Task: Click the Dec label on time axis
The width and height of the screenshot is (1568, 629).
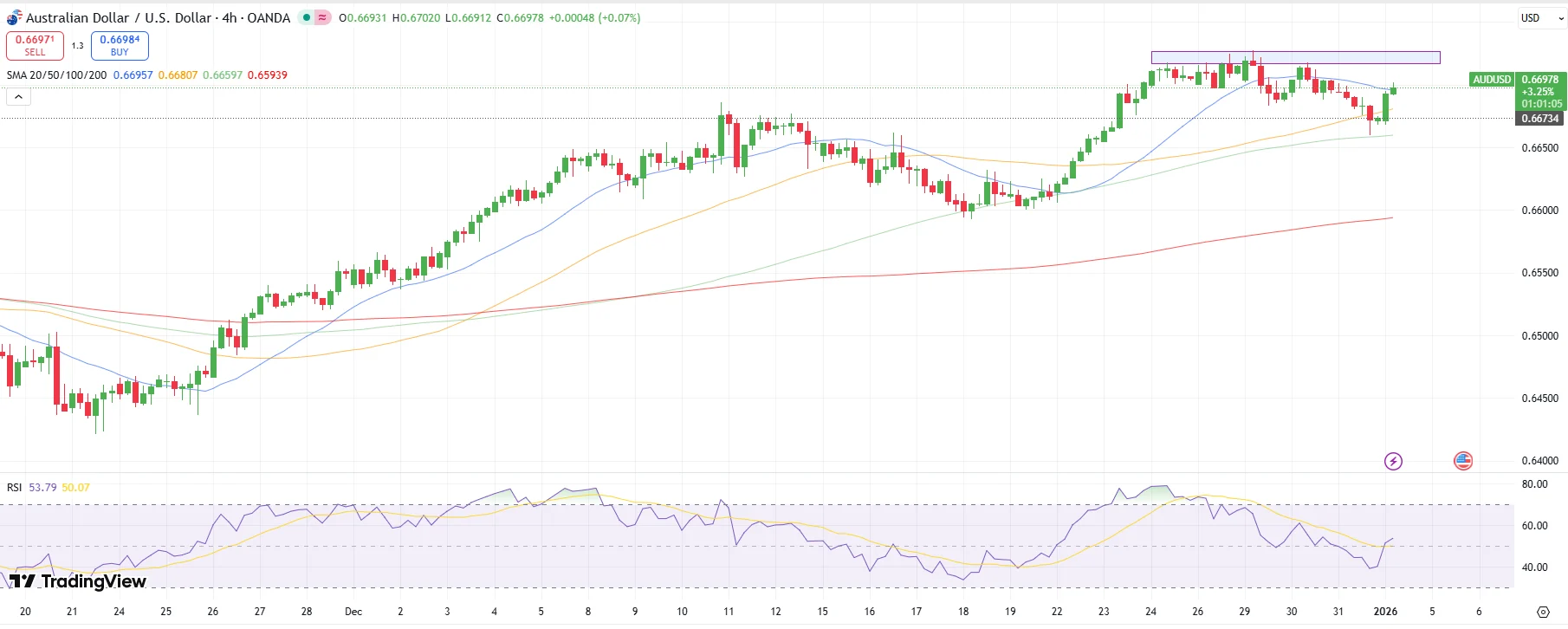Action: [x=353, y=612]
